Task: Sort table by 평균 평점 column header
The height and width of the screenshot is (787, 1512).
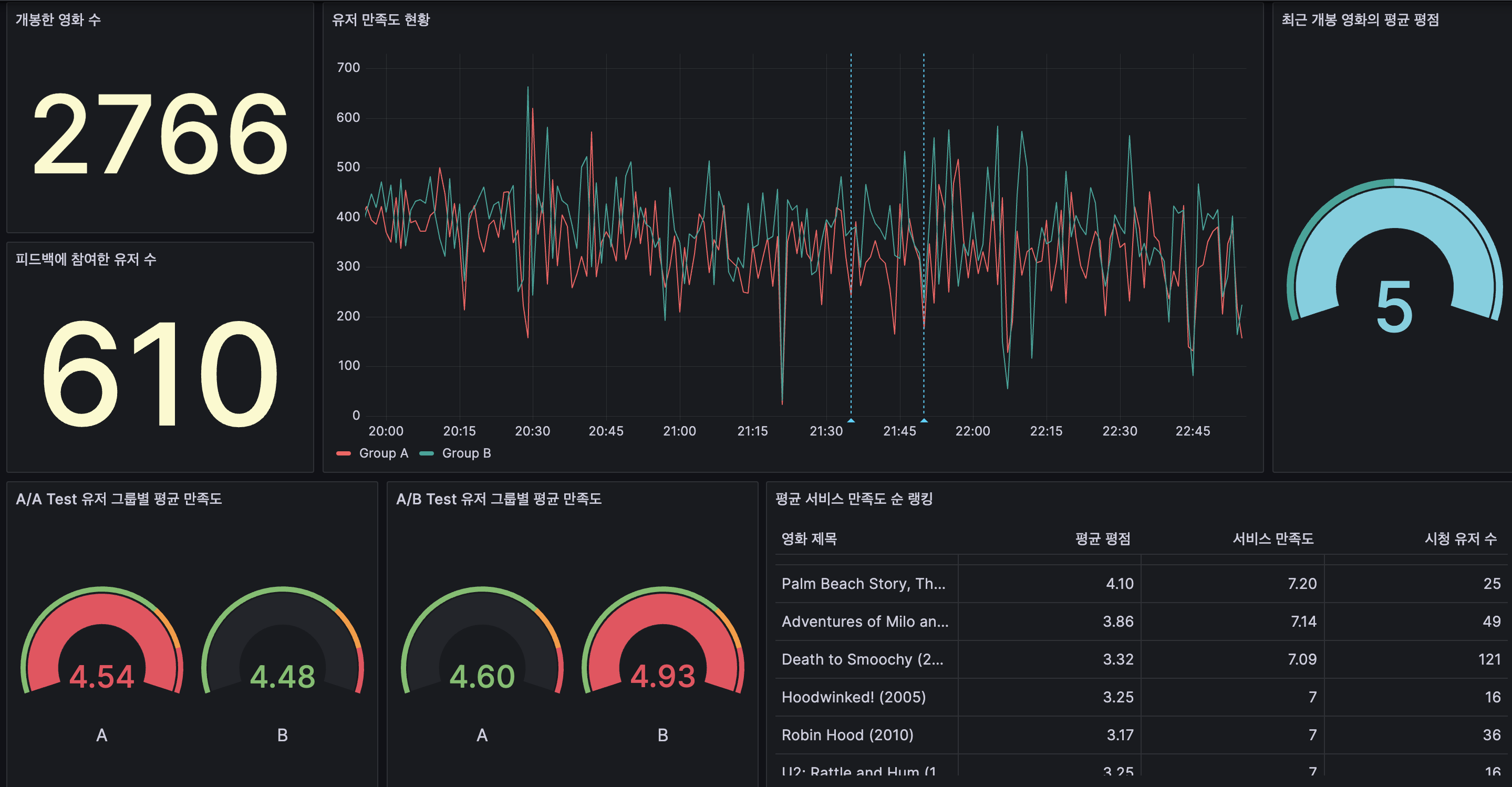Action: pyautogui.click(x=1102, y=539)
